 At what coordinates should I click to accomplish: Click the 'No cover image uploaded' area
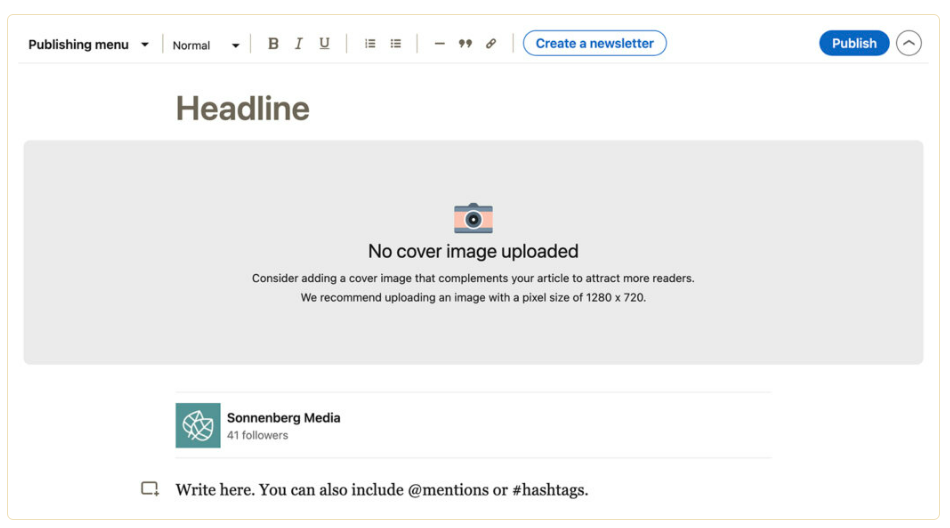[473, 252]
